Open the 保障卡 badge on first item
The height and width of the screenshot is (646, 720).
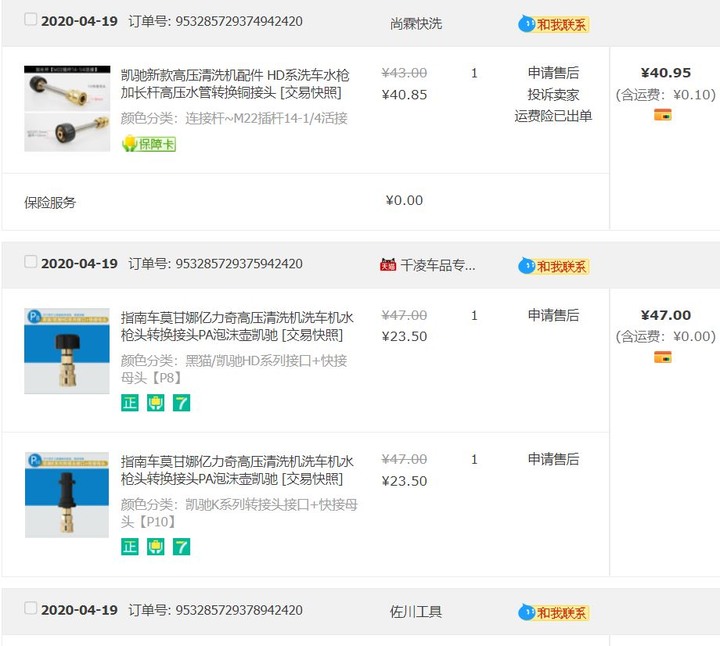coord(149,144)
